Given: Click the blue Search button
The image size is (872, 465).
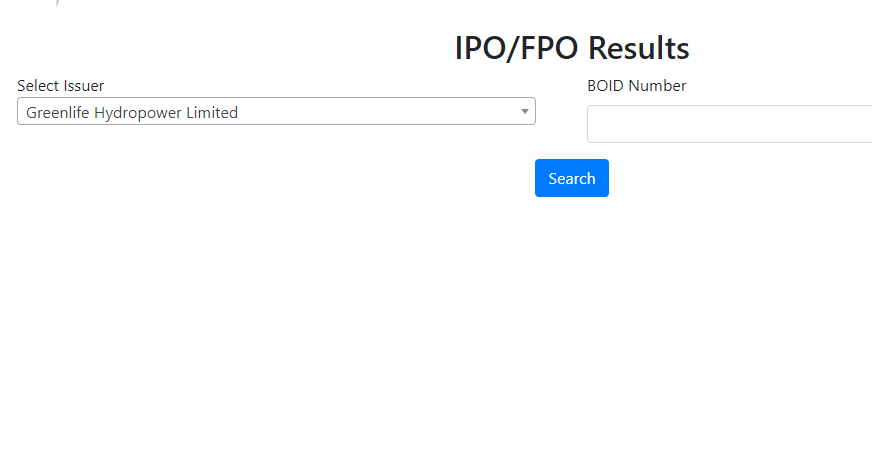Looking at the screenshot, I should (572, 178).
